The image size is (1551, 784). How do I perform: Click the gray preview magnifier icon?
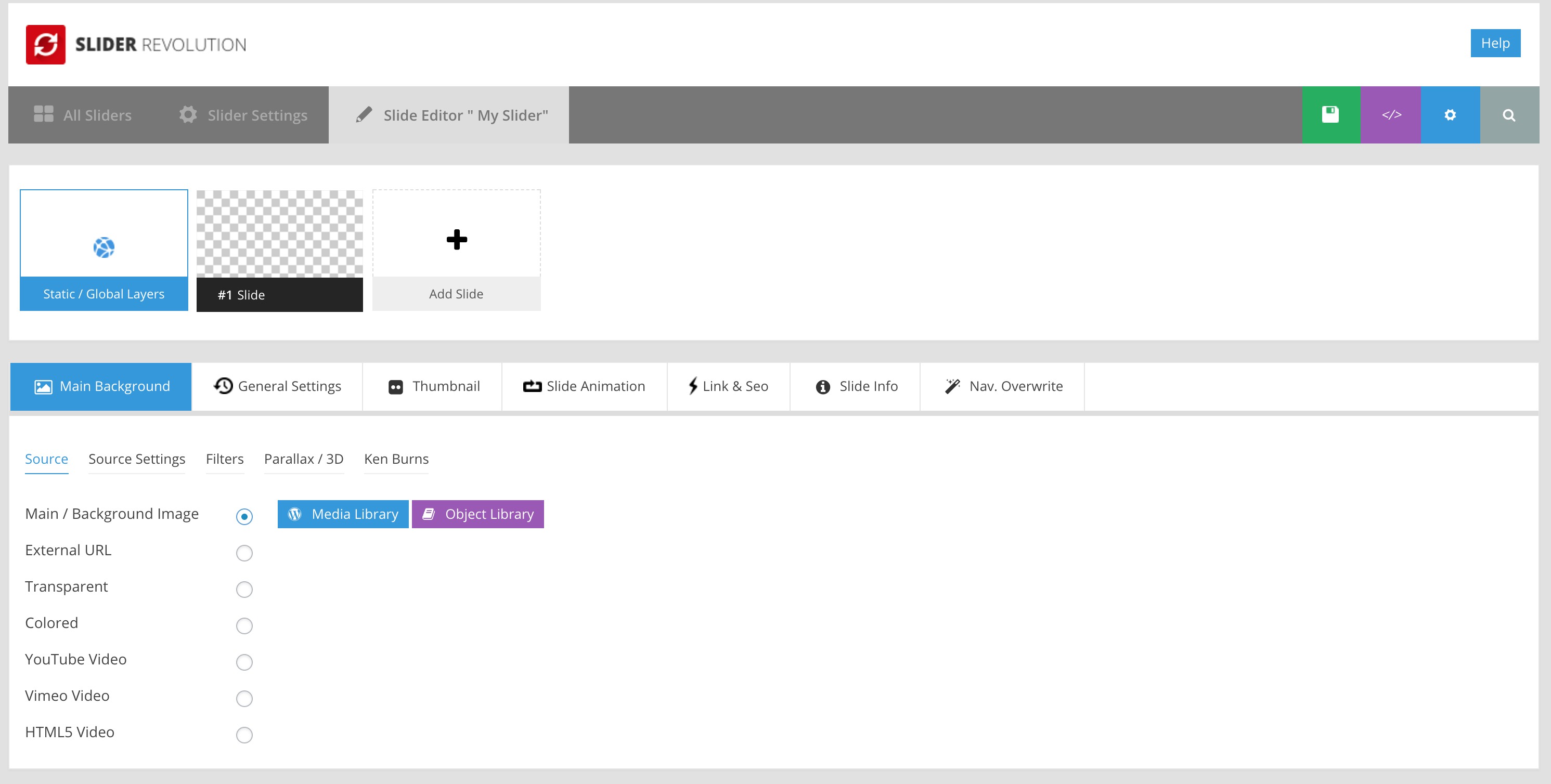pyautogui.click(x=1509, y=115)
